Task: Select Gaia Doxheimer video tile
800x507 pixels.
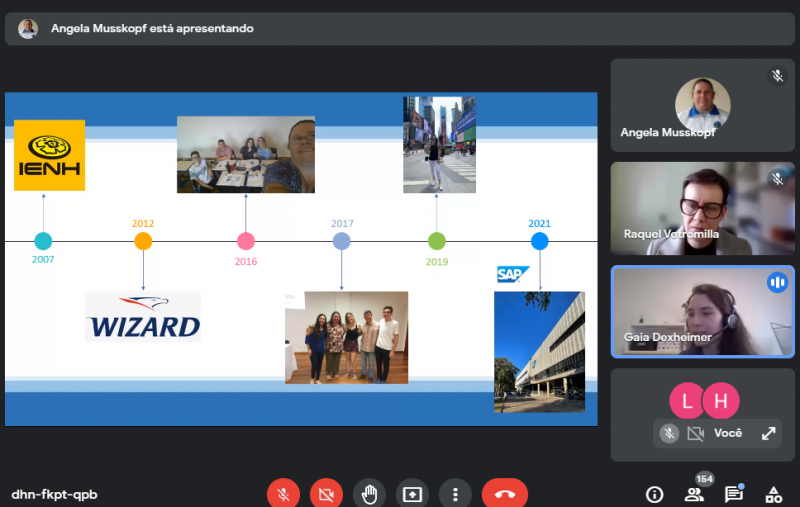Action: [703, 312]
